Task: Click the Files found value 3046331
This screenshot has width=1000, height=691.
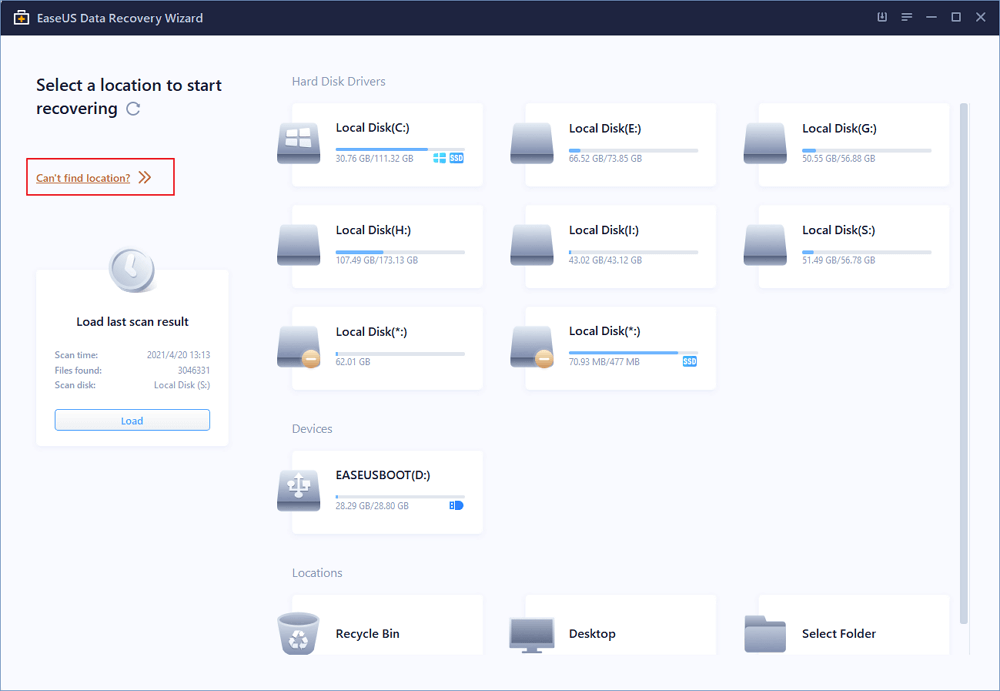Action: coord(194,370)
